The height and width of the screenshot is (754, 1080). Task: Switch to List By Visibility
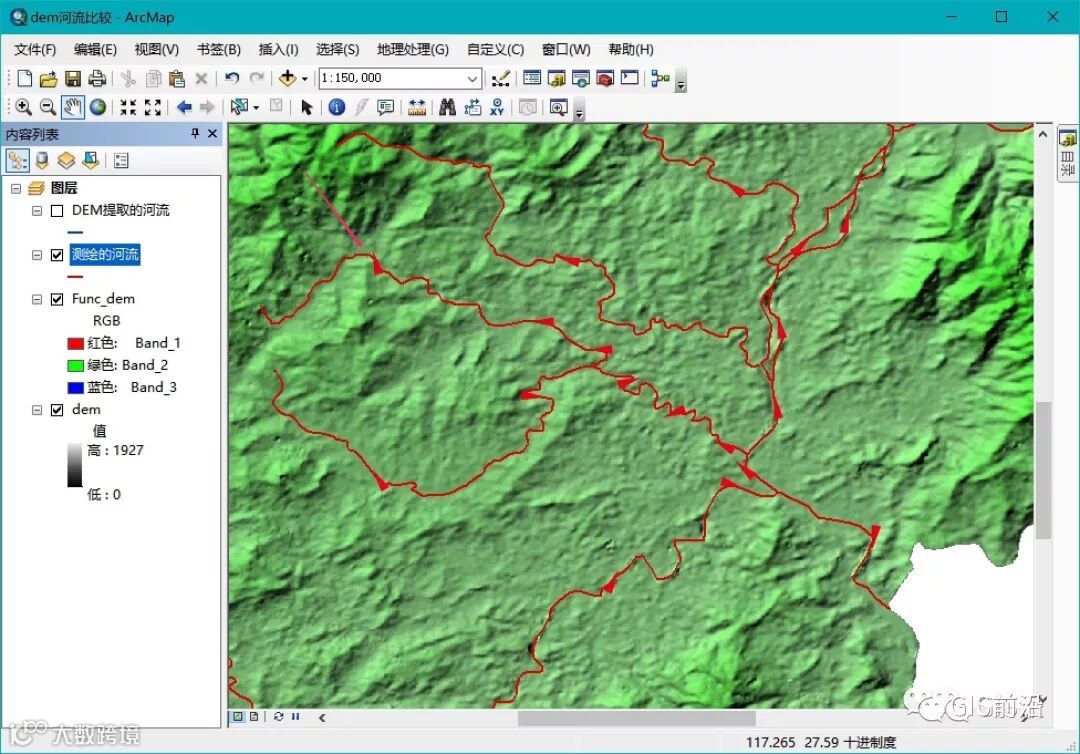point(66,160)
